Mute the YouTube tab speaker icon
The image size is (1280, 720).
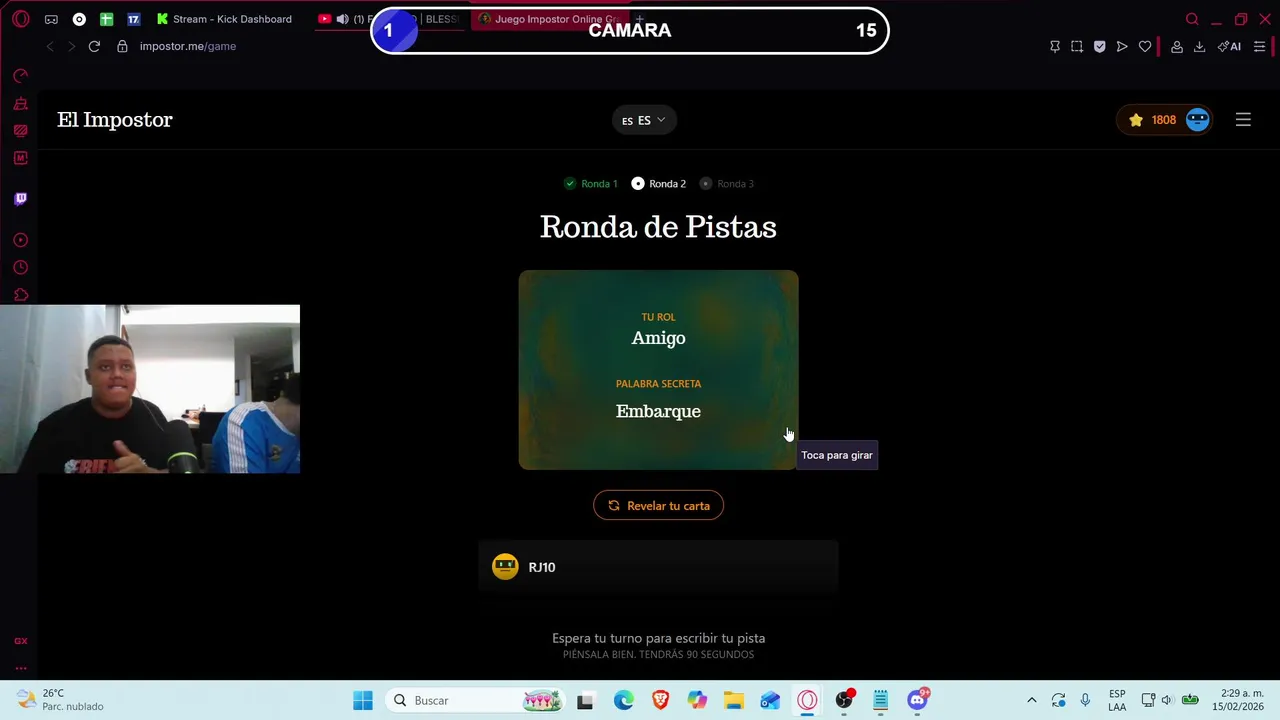coord(342,19)
